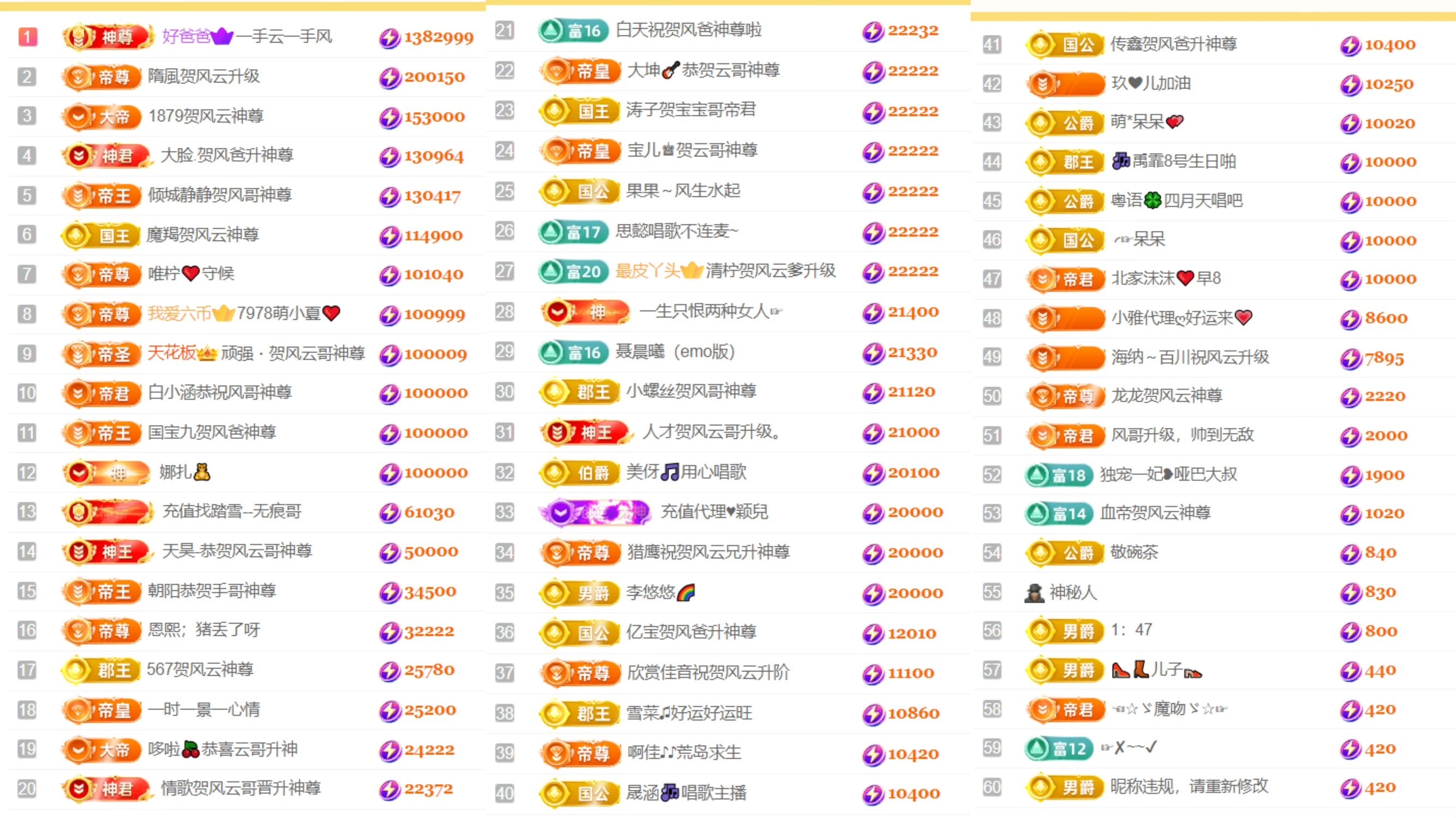Open user 充值找踏雪--无痕哥 profile
Image resolution: width=1456 pixels, height=818 pixels.
tap(232, 511)
